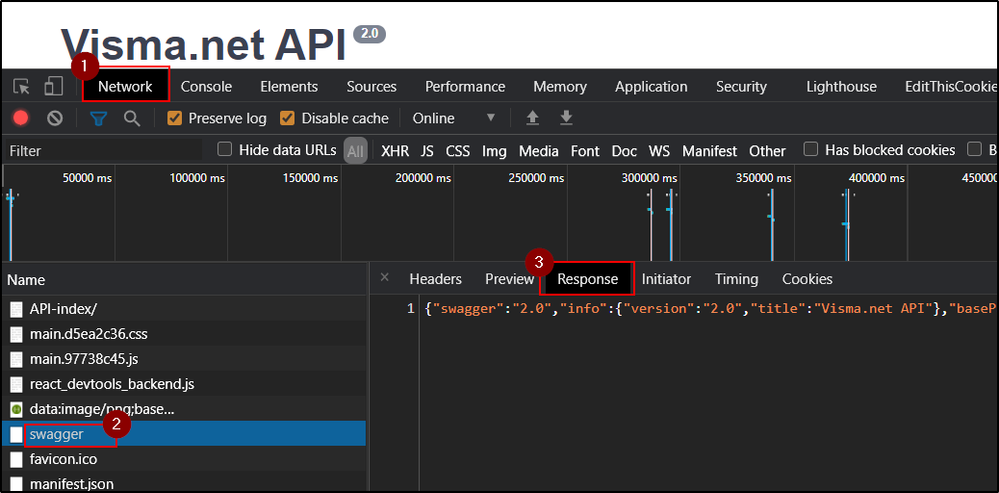Disable the Preserve log checkbox
Image resolution: width=999 pixels, height=493 pixels.
coord(175,118)
